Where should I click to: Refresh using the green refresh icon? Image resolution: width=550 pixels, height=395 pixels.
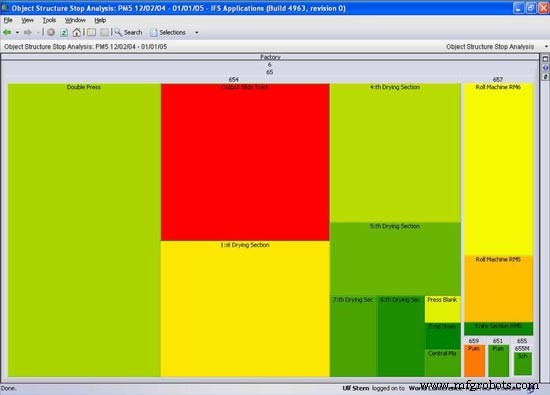click(64, 33)
